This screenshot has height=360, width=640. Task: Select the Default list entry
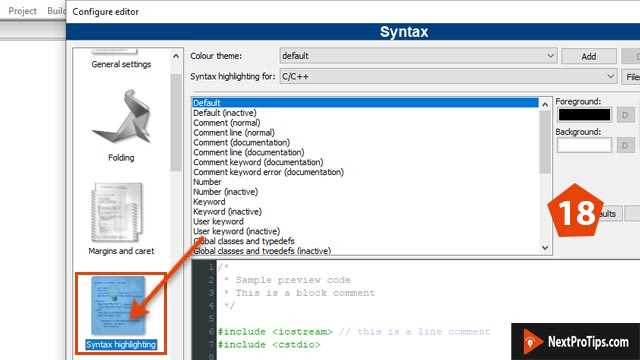[365, 103]
